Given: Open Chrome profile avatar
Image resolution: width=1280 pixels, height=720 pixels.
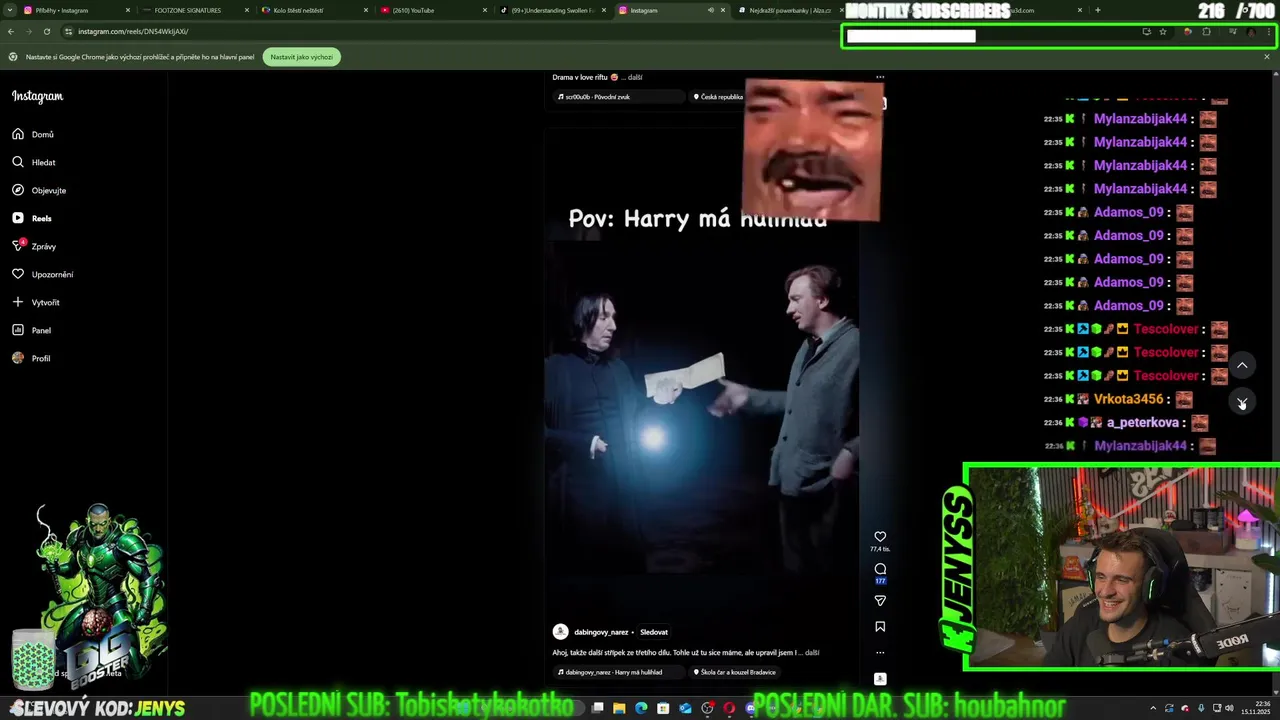Looking at the screenshot, I should [x=1251, y=31].
